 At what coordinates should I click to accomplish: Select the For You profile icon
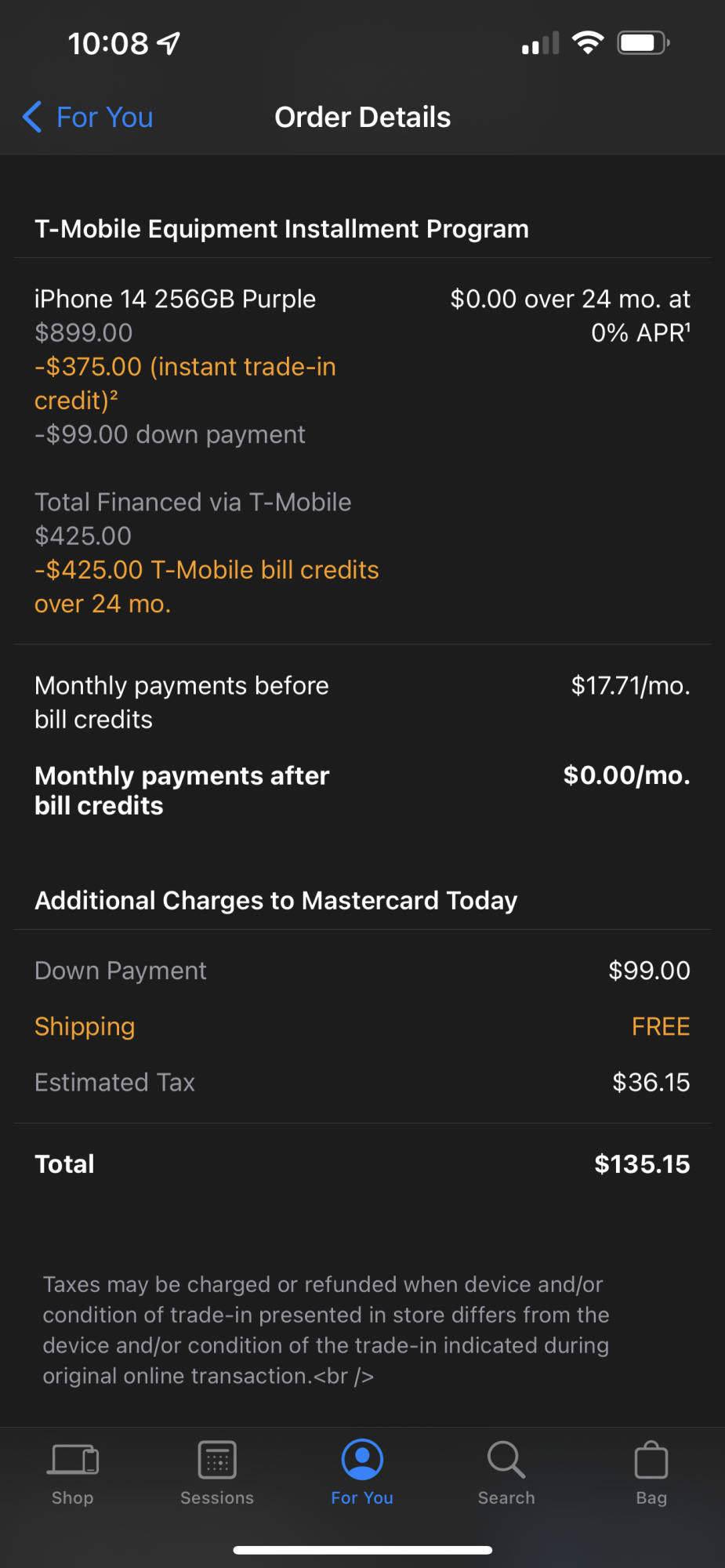pos(362,1459)
